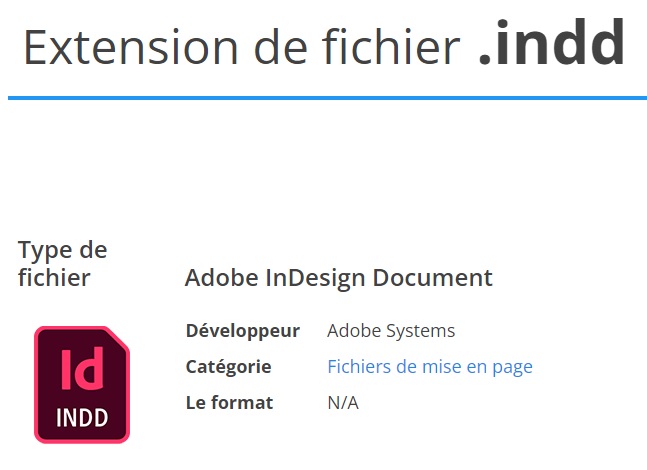647x470 pixels.
Task: Click the word "Document" in the file type heading
Action: tap(433, 277)
